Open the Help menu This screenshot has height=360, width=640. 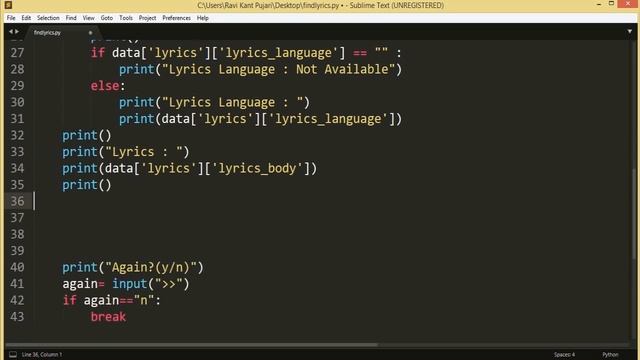(203, 18)
